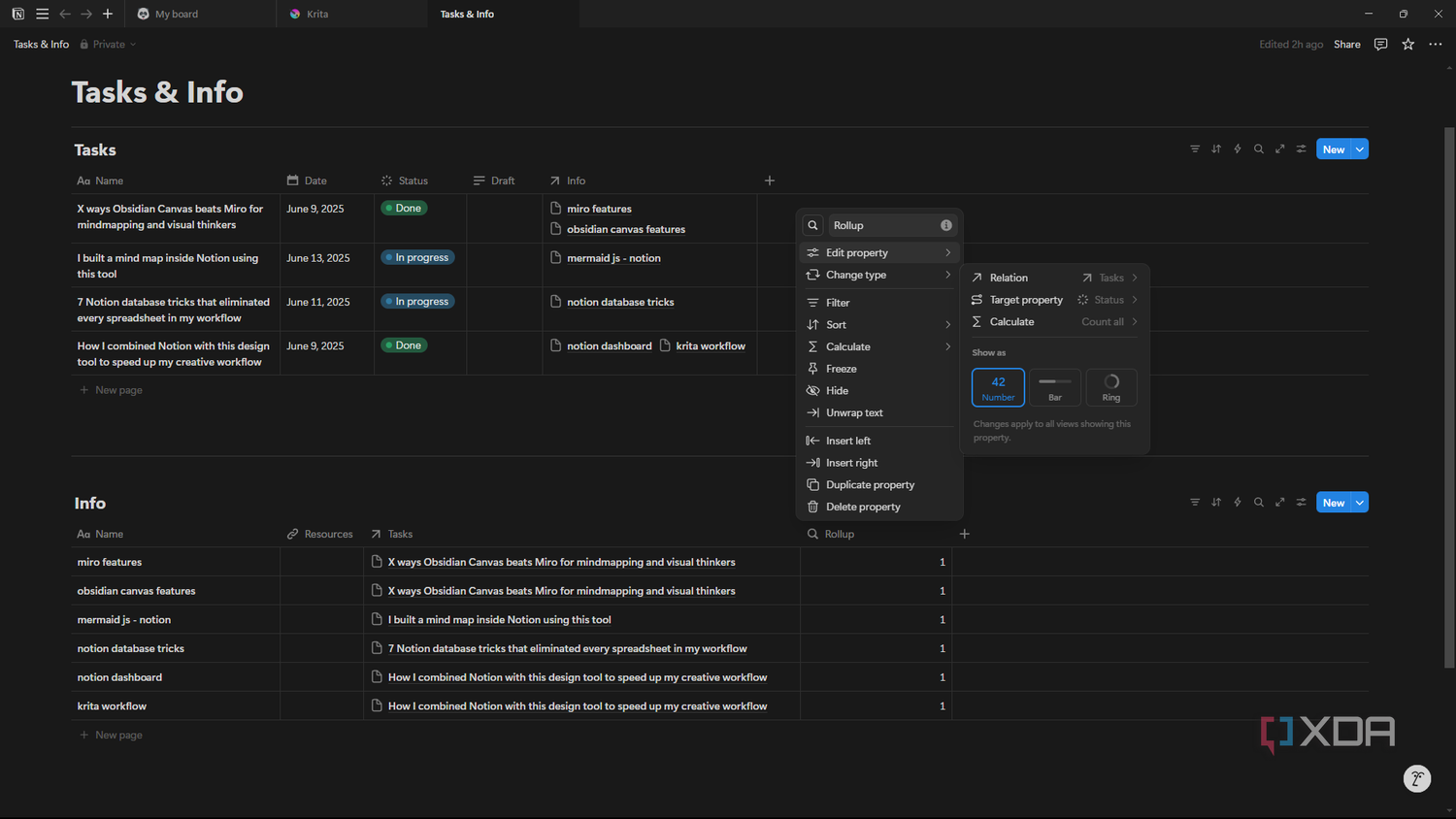Open the page options three-dot menu
The width and height of the screenshot is (1456, 819).
coord(1436,45)
